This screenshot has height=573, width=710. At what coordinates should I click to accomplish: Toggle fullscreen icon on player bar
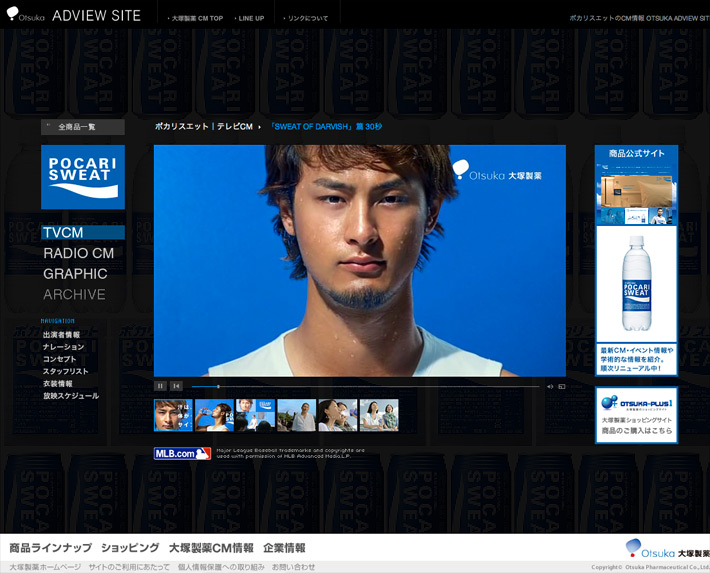[562, 386]
